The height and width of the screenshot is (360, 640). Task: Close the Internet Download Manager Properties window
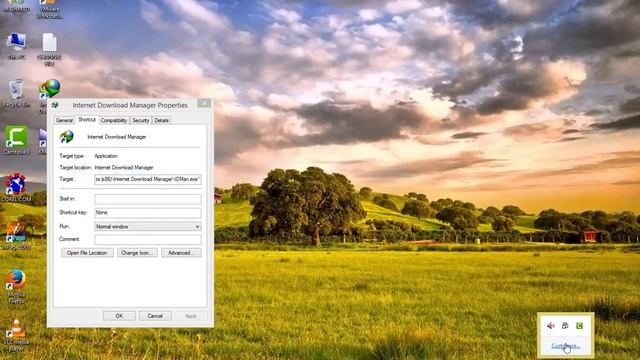[204, 103]
